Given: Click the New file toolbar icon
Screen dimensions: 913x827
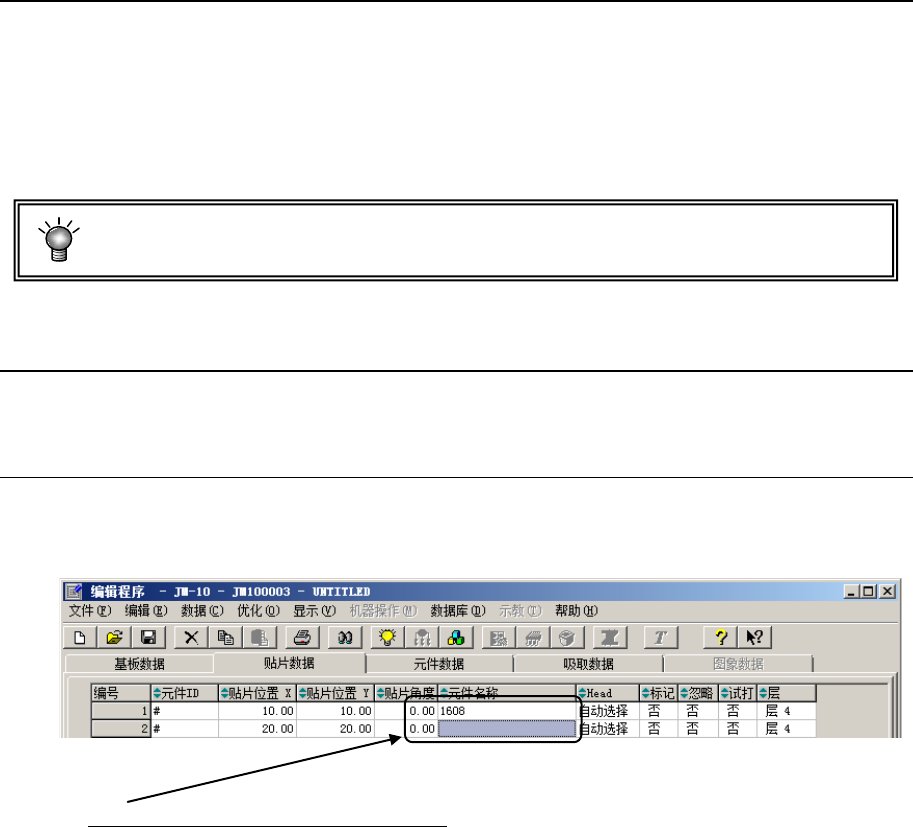Looking at the screenshot, I should pyautogui.click(x=80, y=638).
